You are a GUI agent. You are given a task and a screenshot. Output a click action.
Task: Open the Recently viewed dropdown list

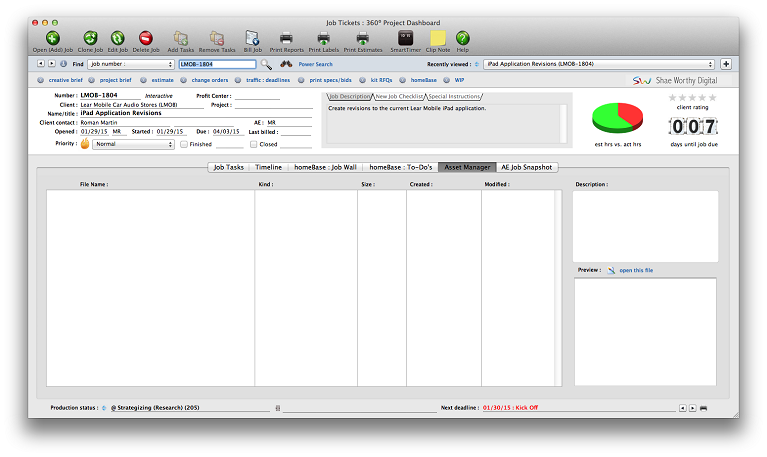(599, 64)
